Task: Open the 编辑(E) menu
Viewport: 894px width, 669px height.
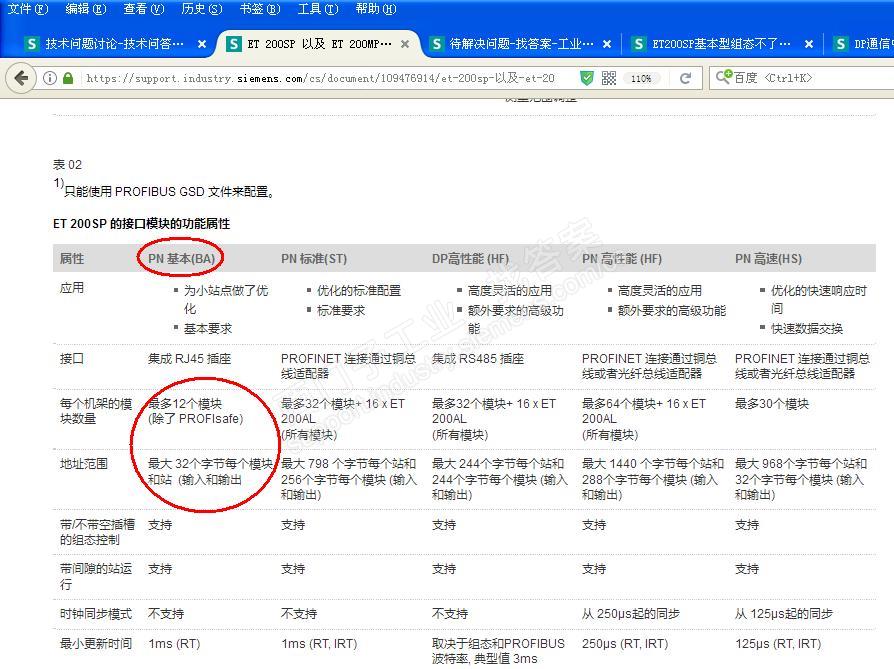Action: (x=86, y=9)
